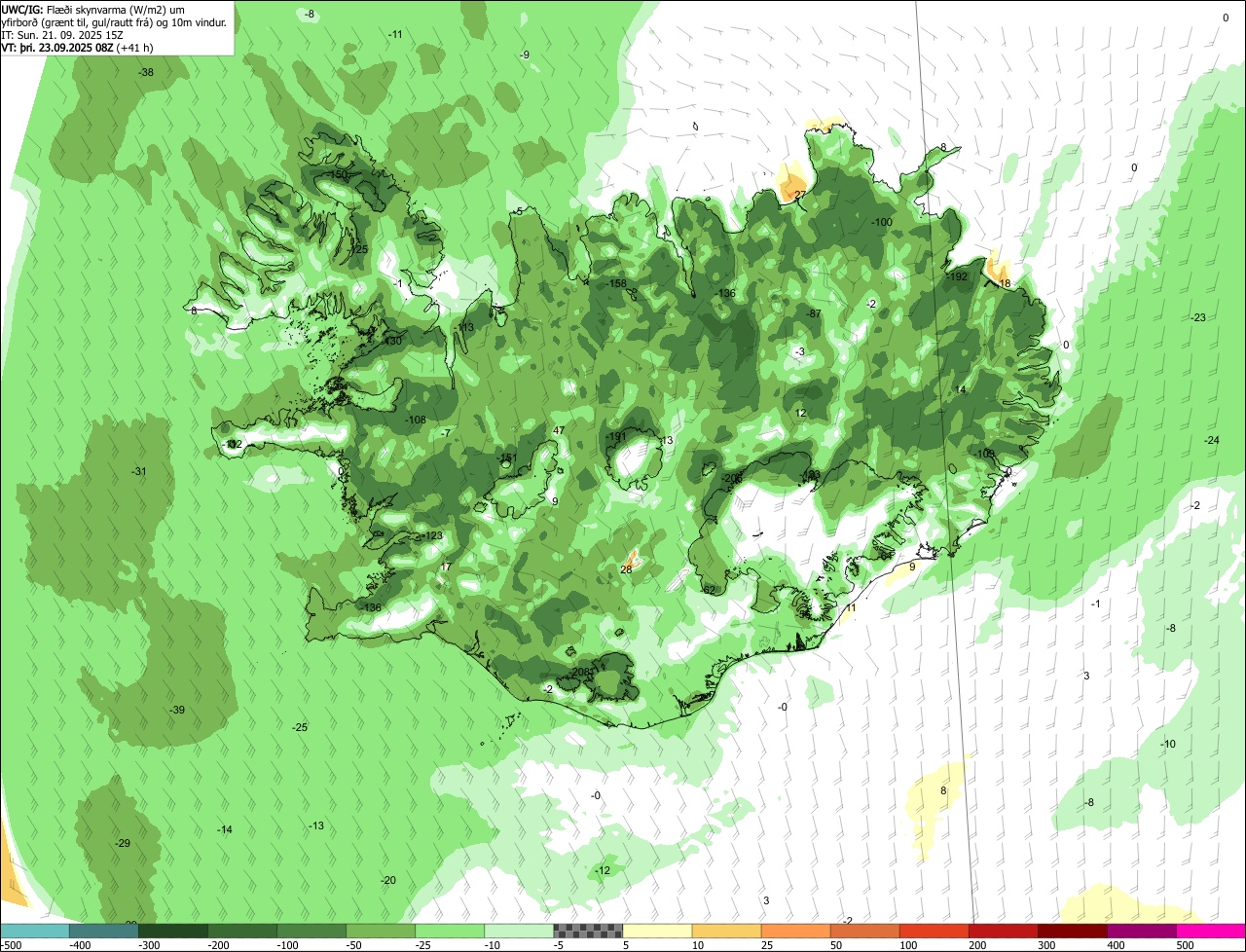Click the '-125' value on the map

tap(358, 250)
